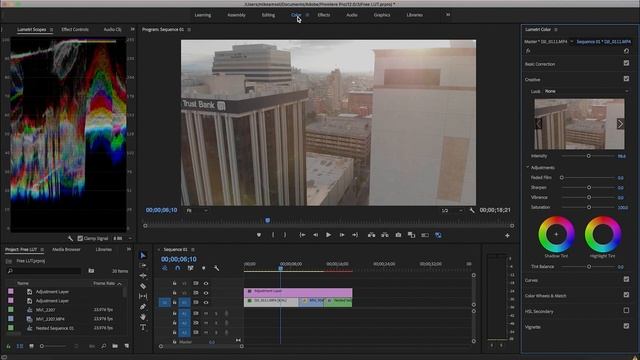Image resolution: width=640 pixels, height=360 pixels.
Task: Open the Look dropdown in Creative
Action: [587, 91]
